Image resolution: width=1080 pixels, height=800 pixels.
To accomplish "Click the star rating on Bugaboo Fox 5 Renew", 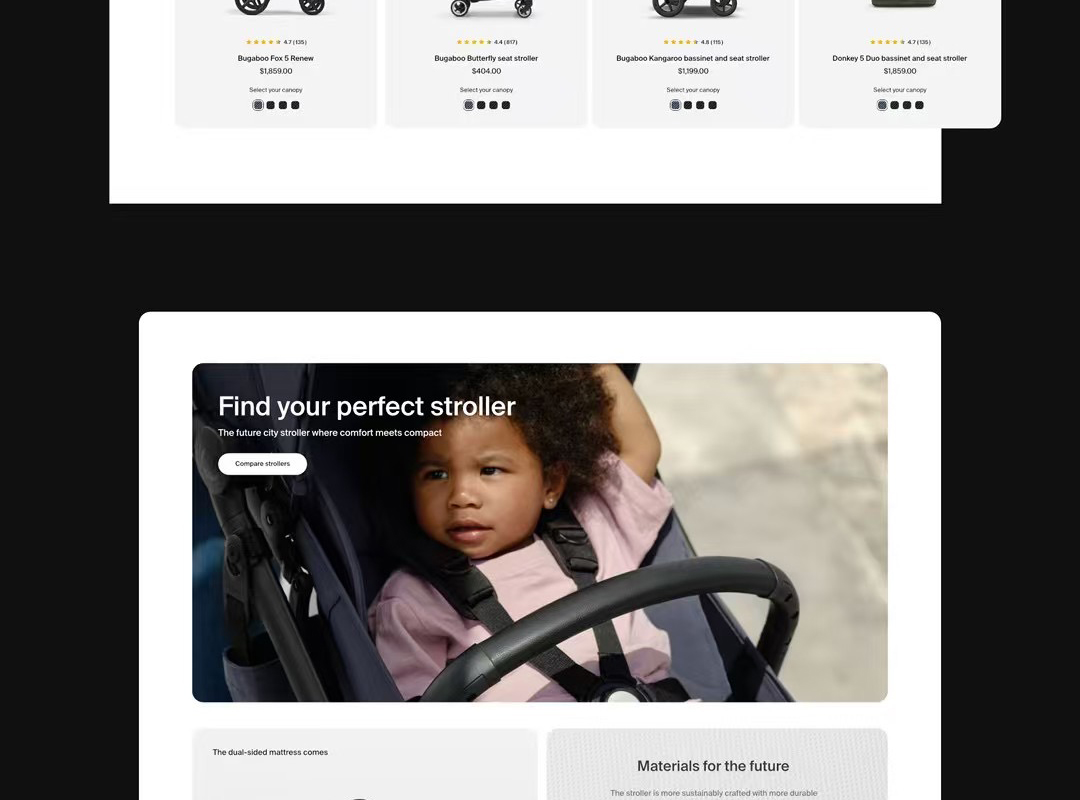I will click(276, 42).
